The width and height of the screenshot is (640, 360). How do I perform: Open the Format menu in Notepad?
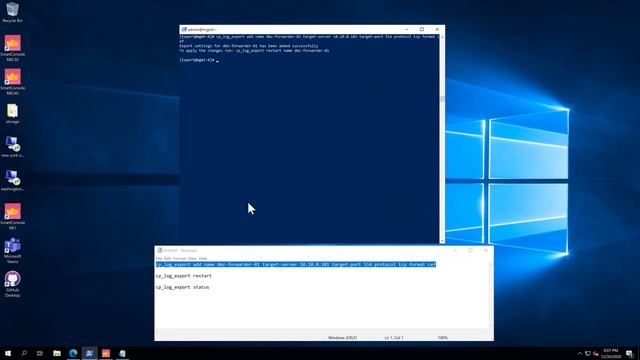click(x=179, y=258)
